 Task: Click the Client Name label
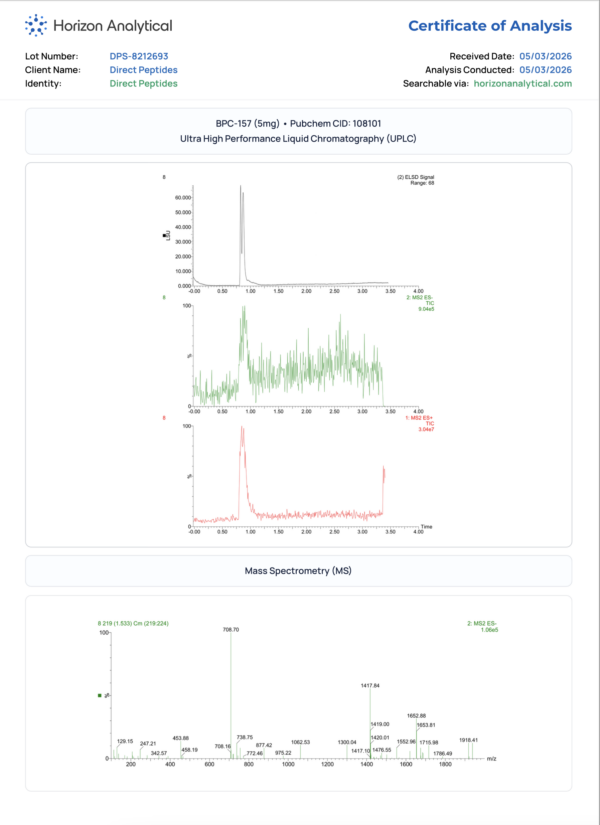tap(53, 70)
